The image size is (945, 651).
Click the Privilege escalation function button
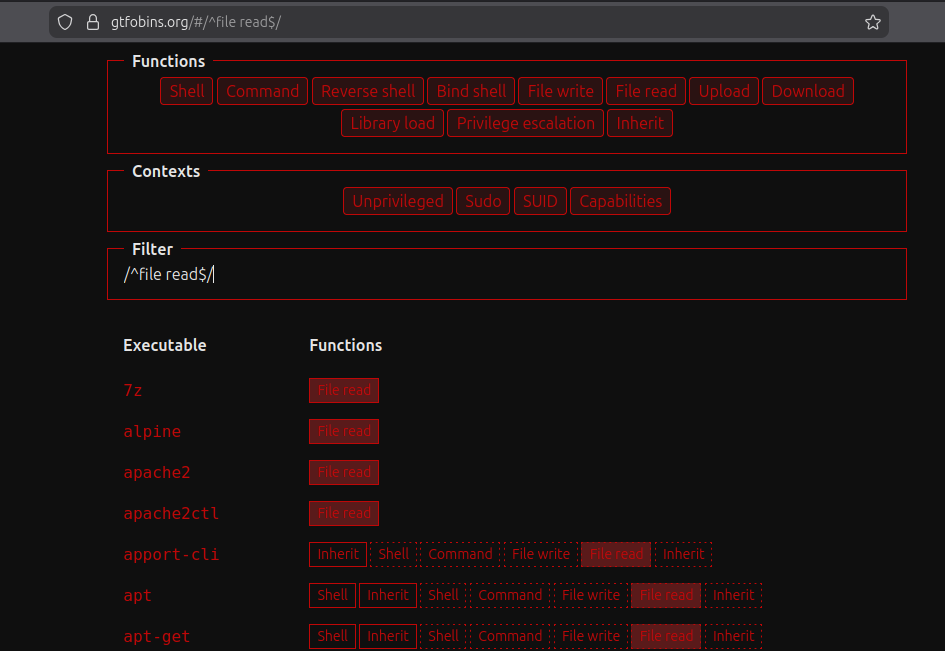pos(525,123)
